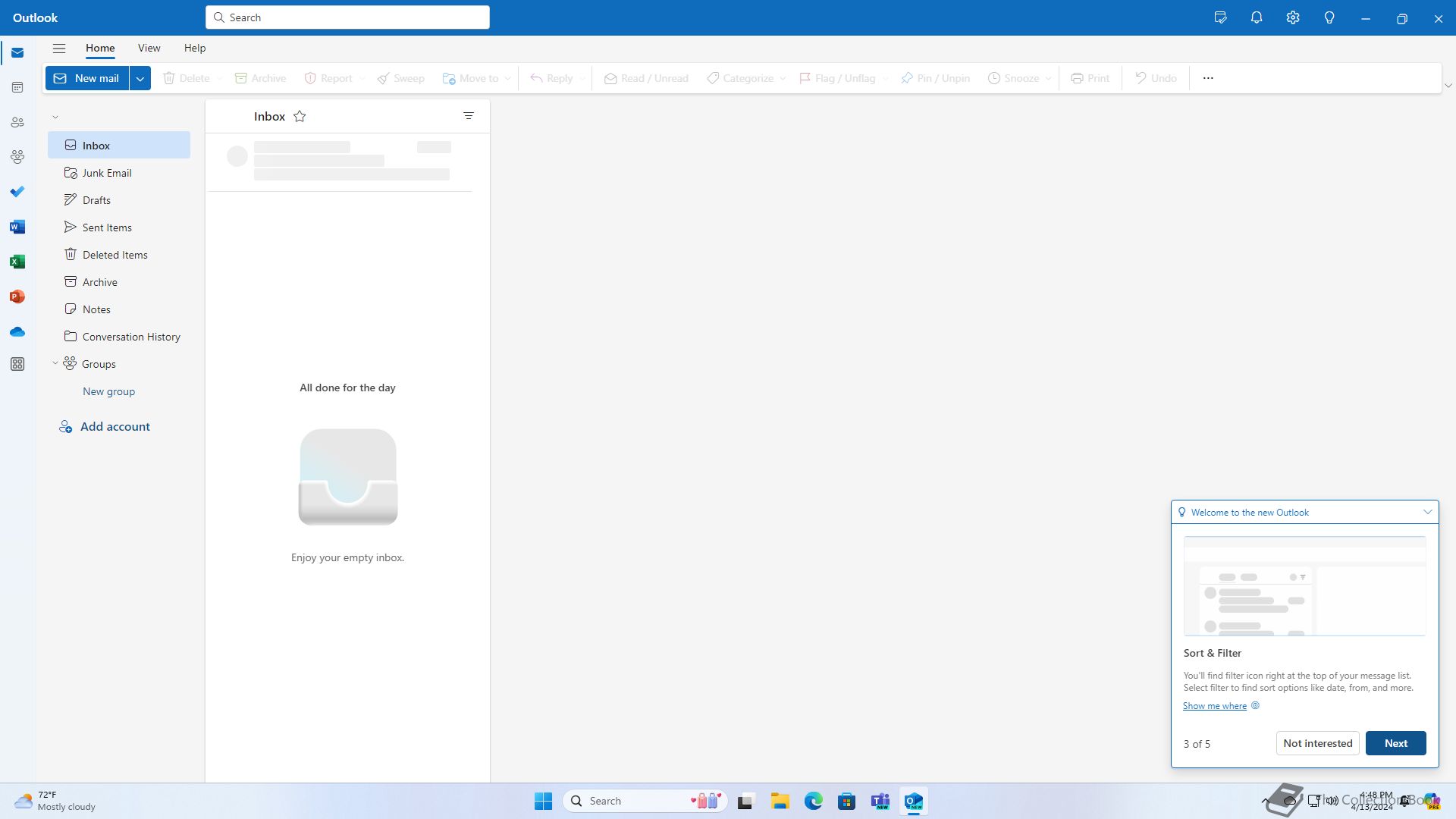Open the Calendar icon in the sidebar
This screenshot has width=1456, height=819.
[17, 88]
